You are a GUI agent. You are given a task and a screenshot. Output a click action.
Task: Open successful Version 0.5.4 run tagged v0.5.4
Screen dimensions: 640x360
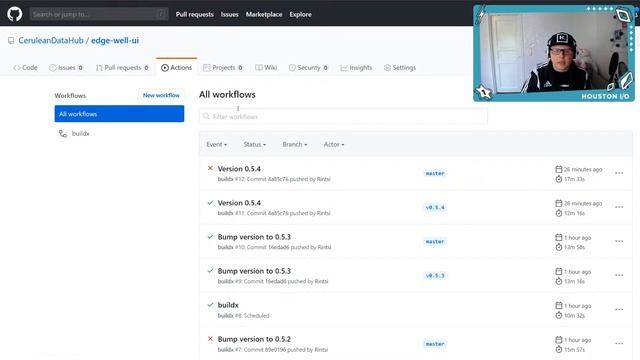tap(239, 203)
